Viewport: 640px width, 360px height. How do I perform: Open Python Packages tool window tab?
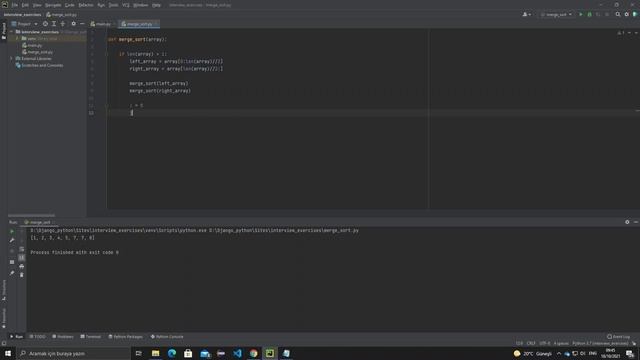pyautogui.click(x=126, y=337)
